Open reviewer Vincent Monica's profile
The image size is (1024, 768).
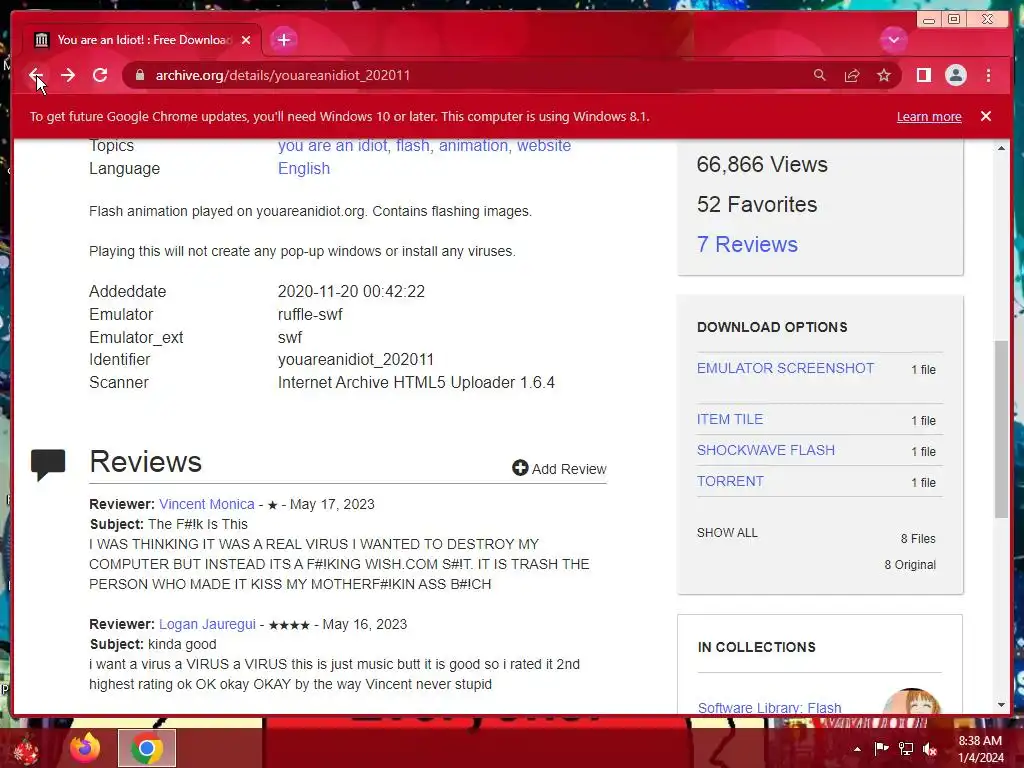pyautogui.click(x=206, y=504)
